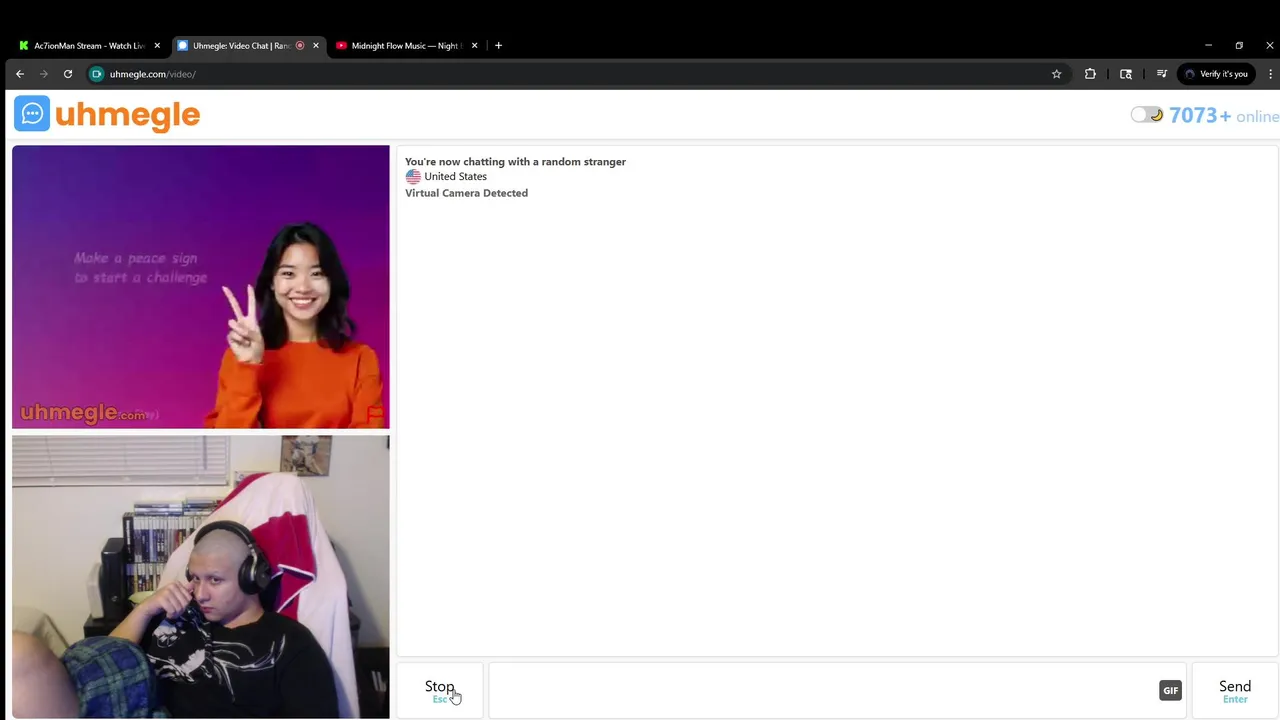The height and width of the screenshot is (720, 1280).
Task: Click the Uhmegle chat bubble logo icon
Action: click(32, 114)
